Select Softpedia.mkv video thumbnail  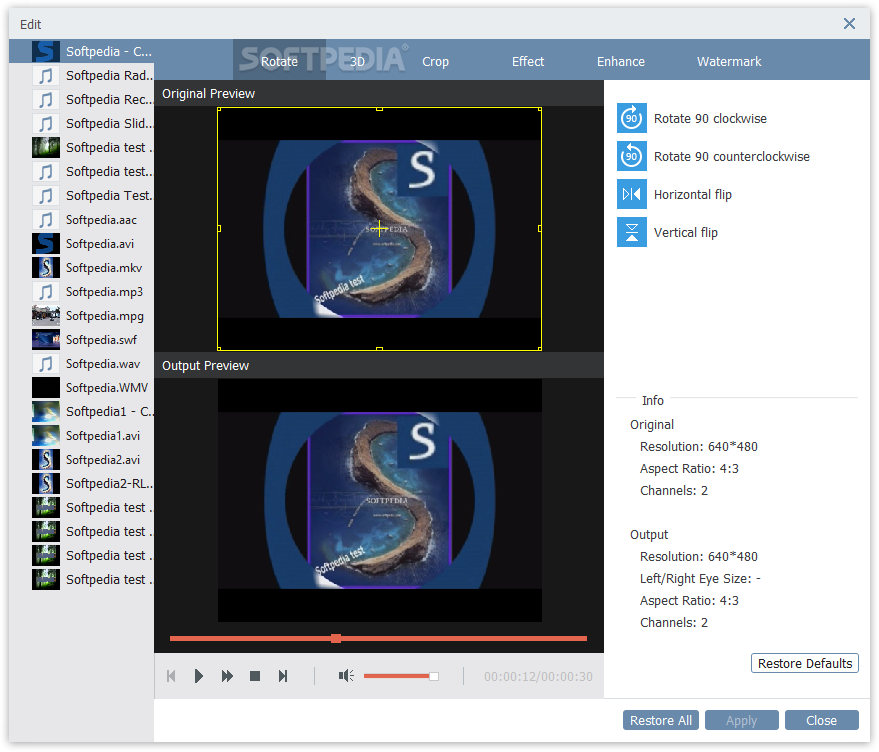(x=46, y=267)
